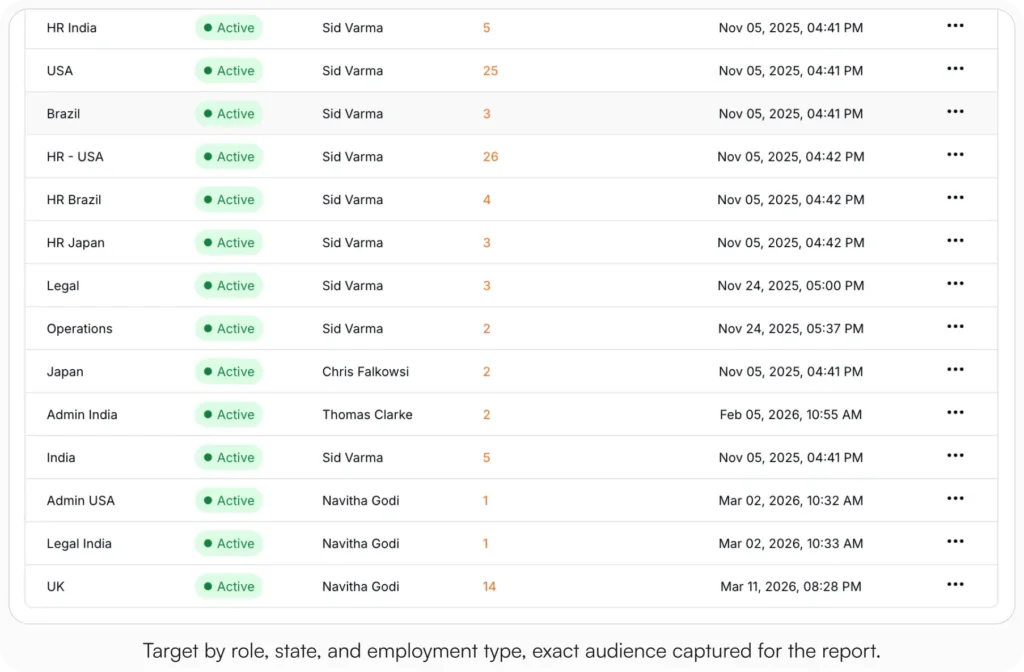Click the member count 25 for USA
The height and width of the screenshot is (672, 1024).
tap(490, 71)
